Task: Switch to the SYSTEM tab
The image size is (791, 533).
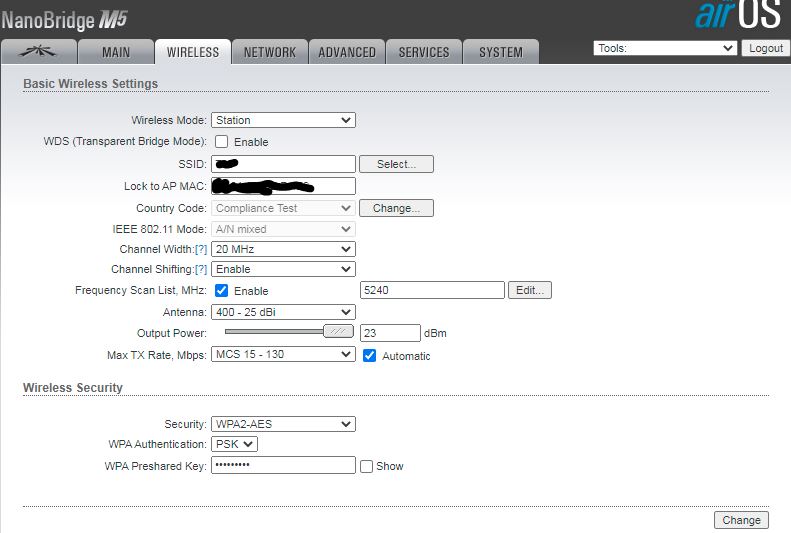Action: pyautogui.click(x=500, y=52)
